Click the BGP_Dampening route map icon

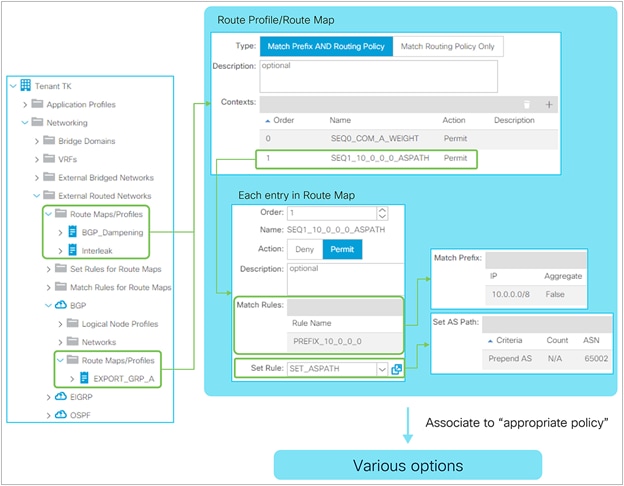(72, 232)
